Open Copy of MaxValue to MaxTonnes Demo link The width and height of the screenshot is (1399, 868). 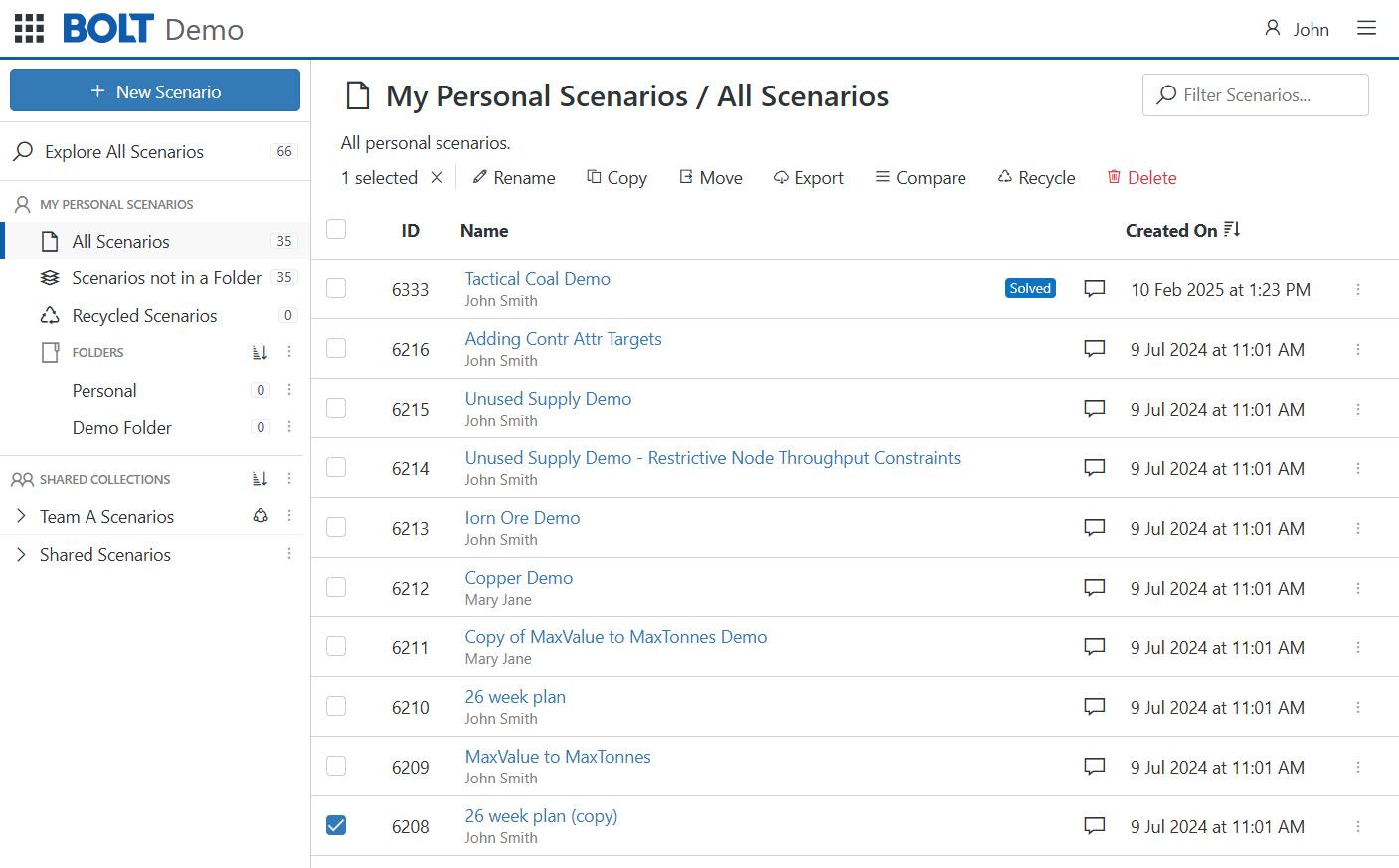pos(615,637)
